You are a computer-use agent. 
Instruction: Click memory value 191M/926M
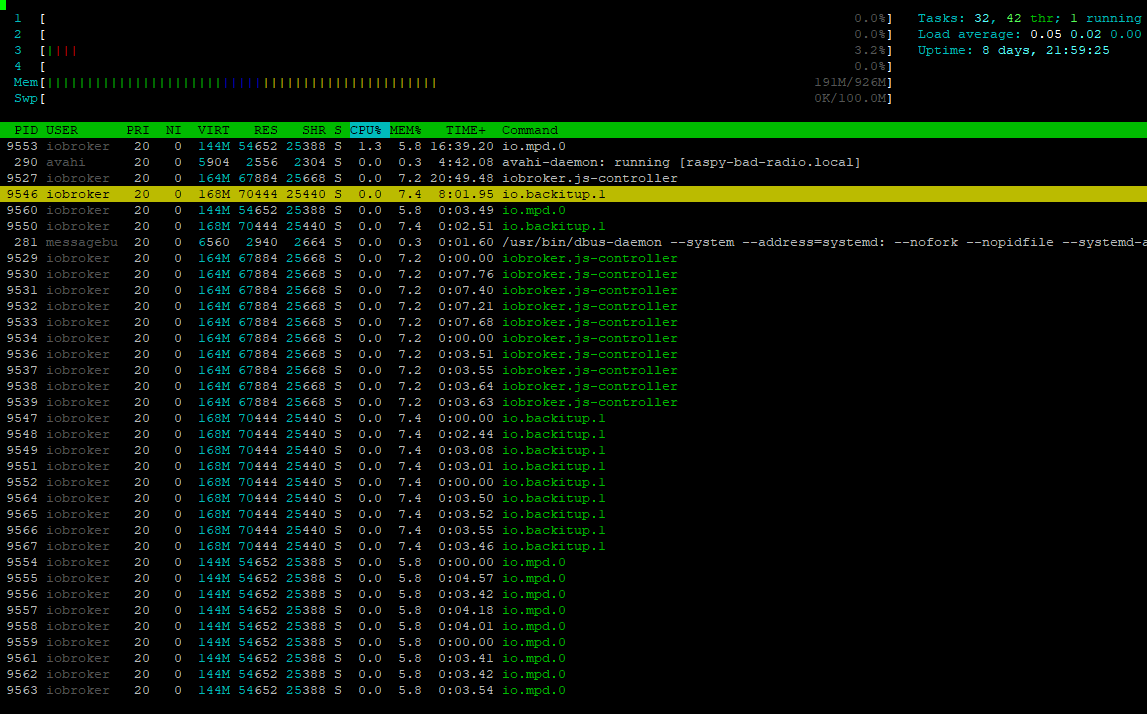(851, 83)
